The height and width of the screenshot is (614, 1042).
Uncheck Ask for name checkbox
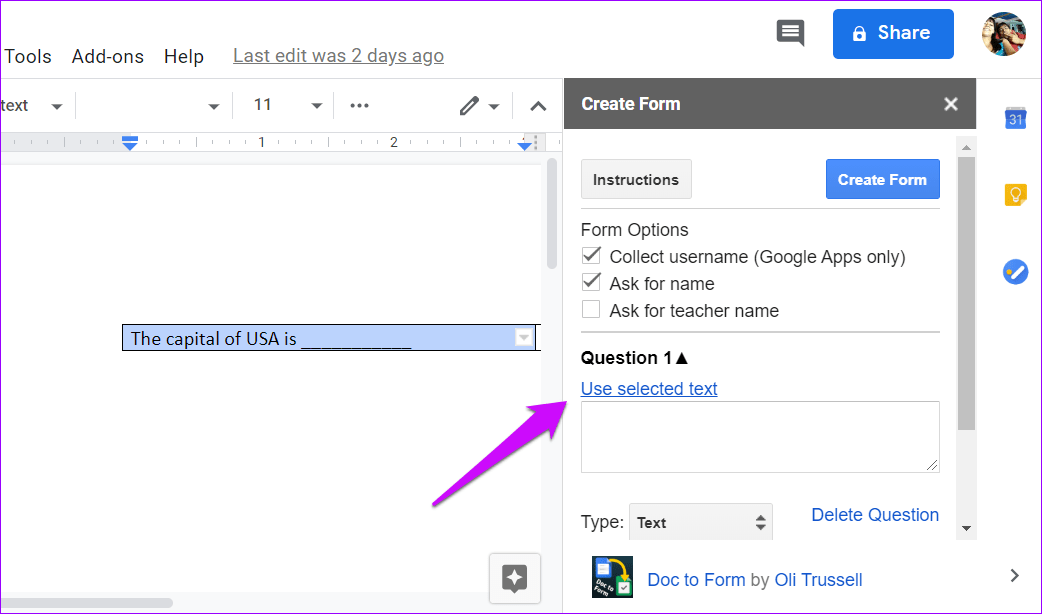[591, 283]
